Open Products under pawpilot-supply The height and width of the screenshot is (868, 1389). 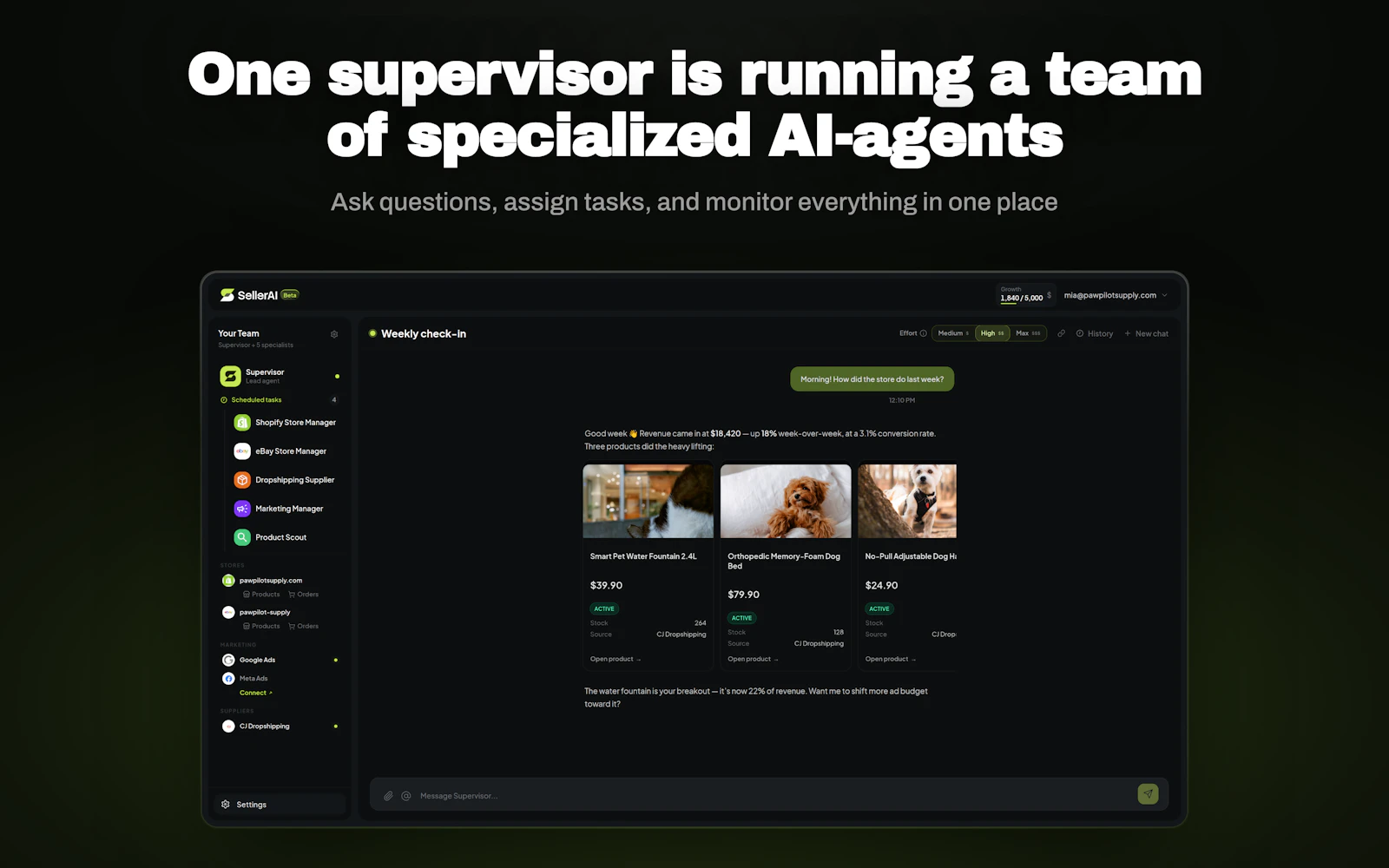click(261, 626)
